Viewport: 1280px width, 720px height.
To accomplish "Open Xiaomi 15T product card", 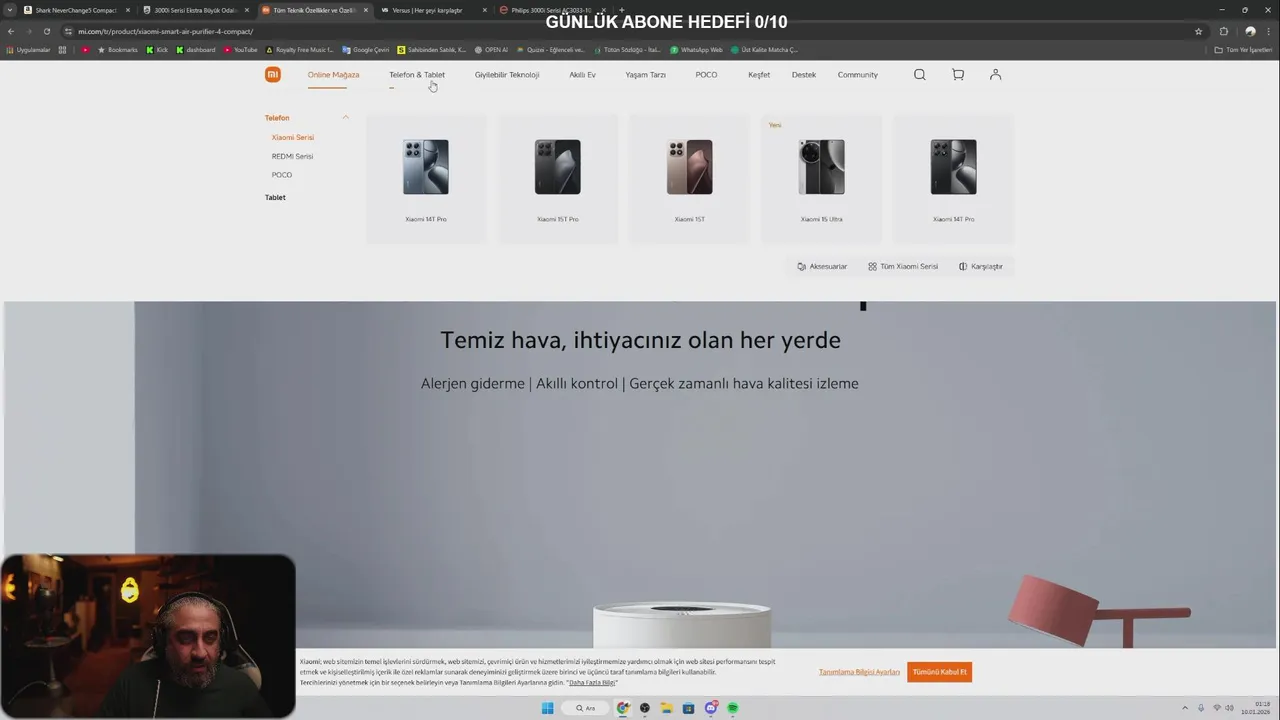I will tap(690, 179).
